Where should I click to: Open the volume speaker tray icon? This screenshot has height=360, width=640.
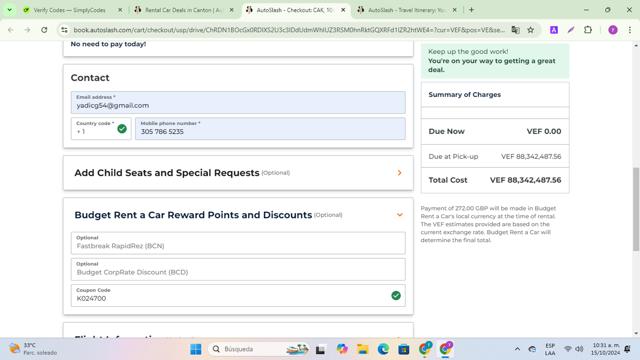579,349
